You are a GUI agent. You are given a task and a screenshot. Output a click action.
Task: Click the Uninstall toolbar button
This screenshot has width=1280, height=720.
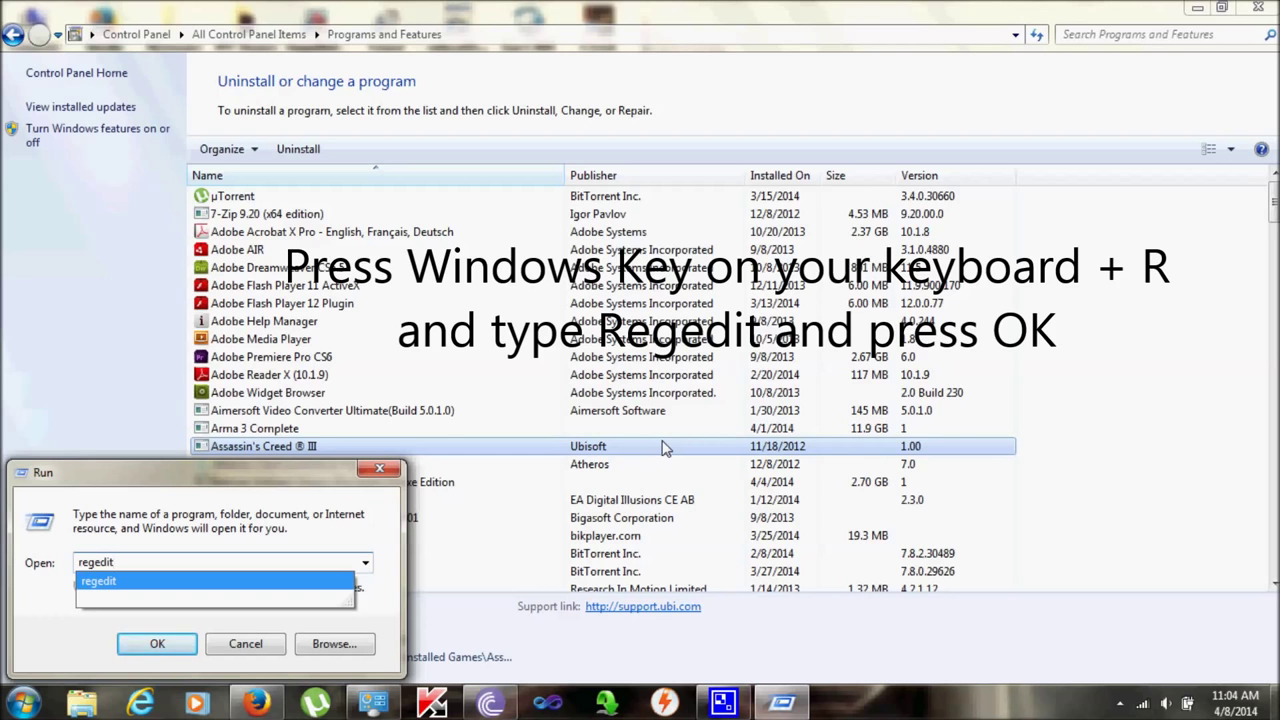(x=298, y=149)
